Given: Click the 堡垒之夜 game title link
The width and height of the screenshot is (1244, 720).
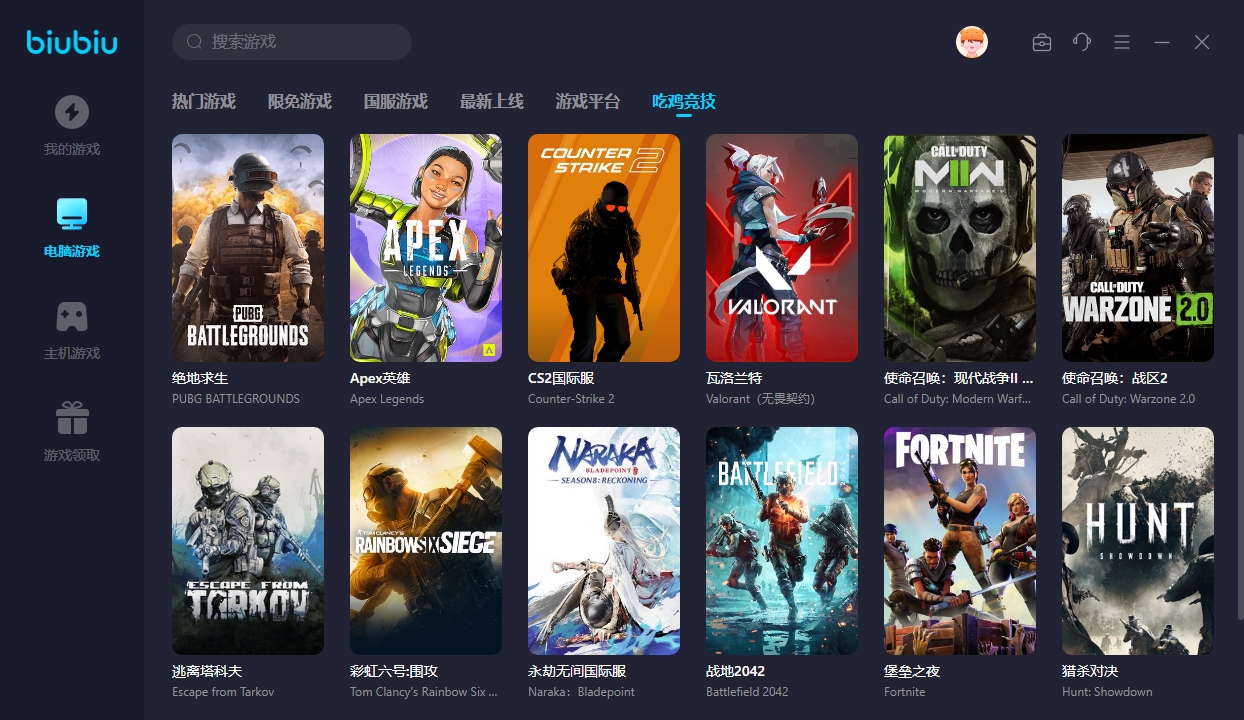Looking at the screenshot, I should (x=912, y=671).
